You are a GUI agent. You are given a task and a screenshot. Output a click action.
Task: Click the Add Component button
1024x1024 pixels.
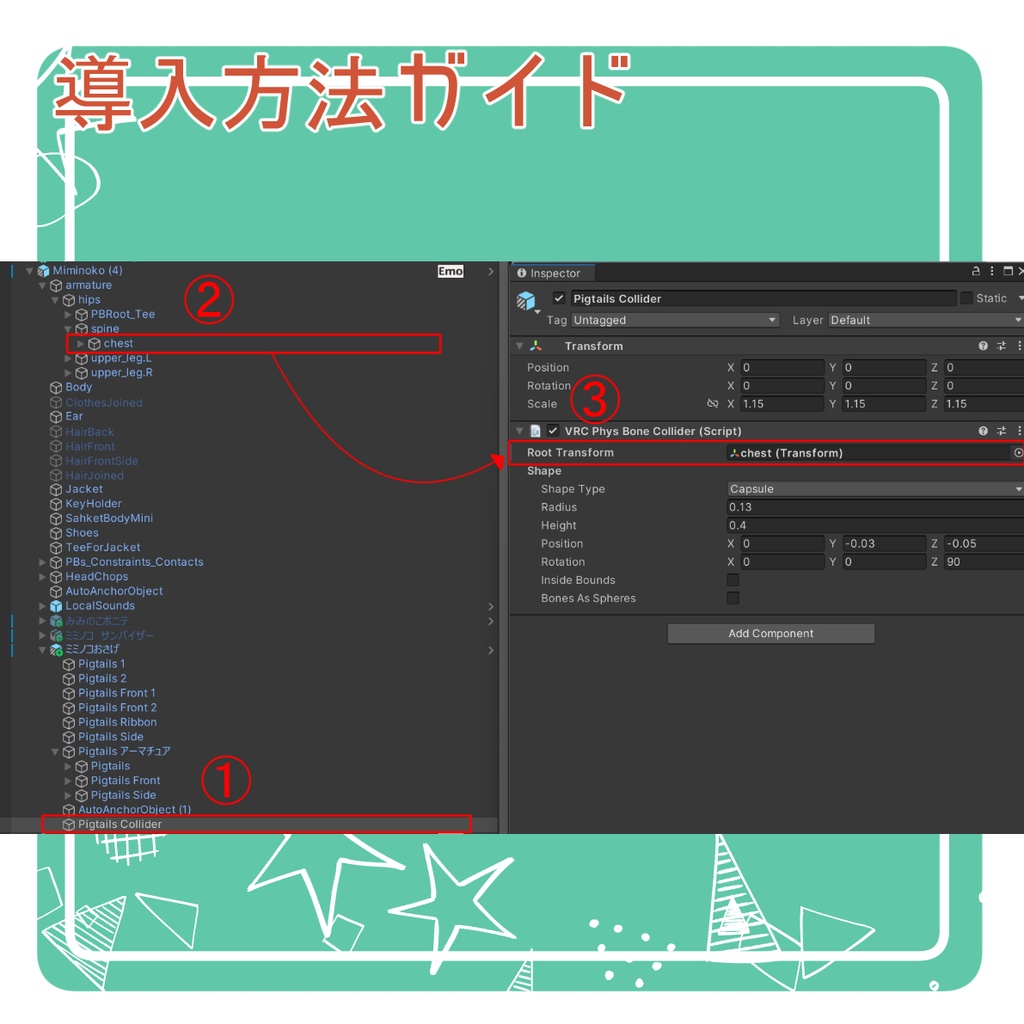point(770,633)
